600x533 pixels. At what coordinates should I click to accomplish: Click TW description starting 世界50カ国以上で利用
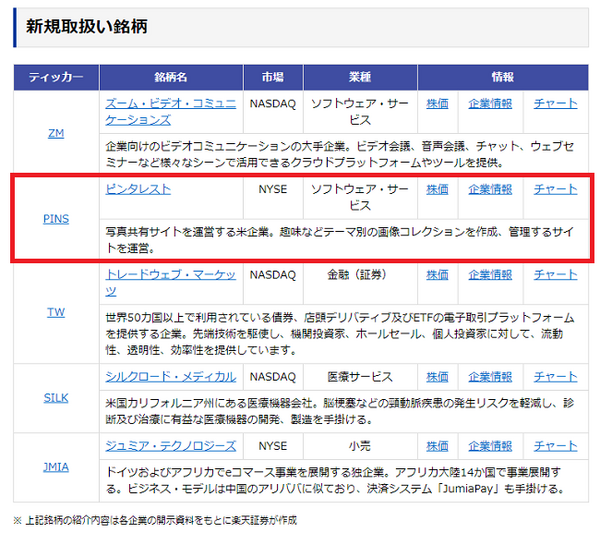coord(340,334)
